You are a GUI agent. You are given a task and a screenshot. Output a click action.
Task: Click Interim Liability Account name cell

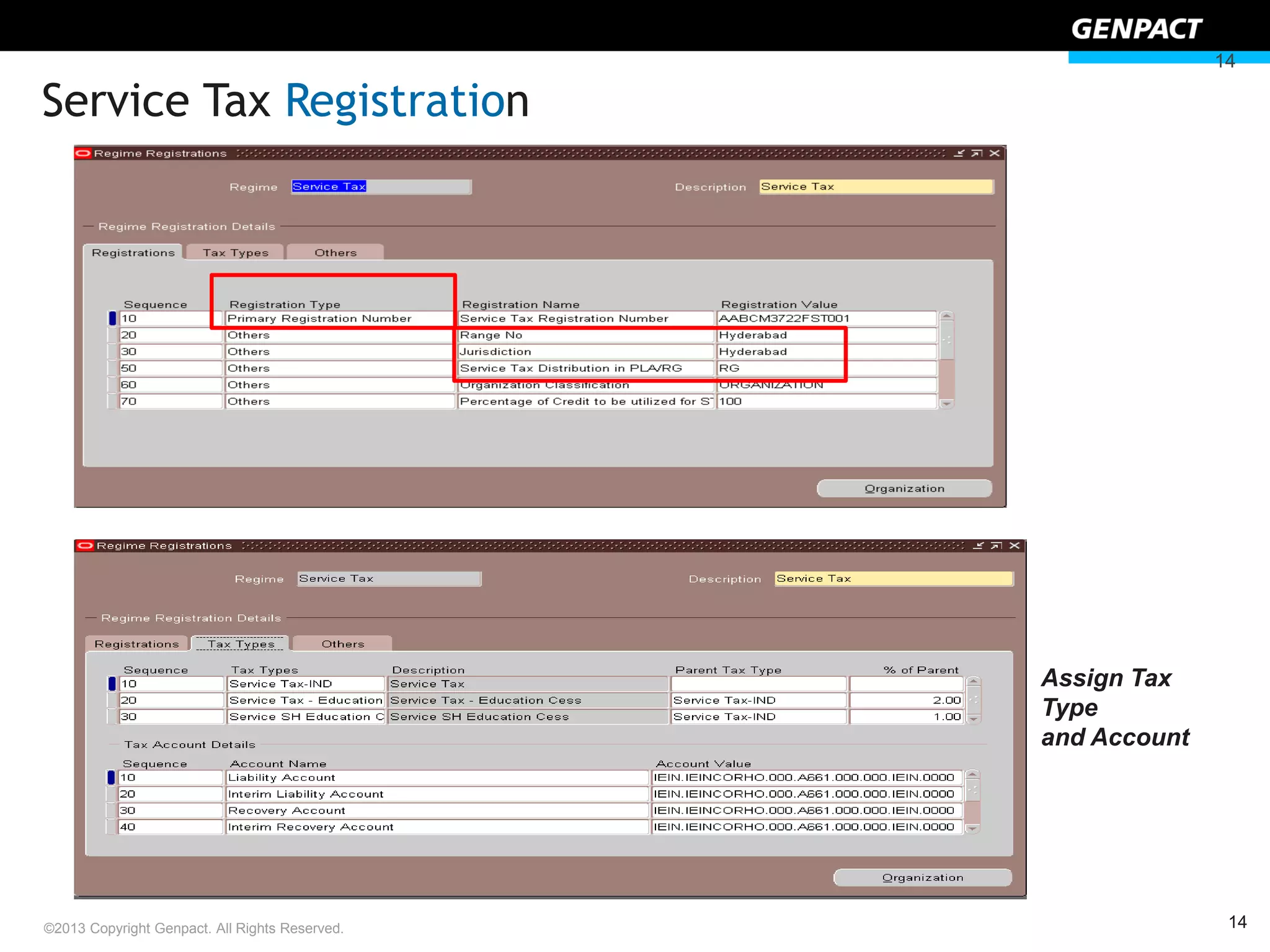click(437, 794)
